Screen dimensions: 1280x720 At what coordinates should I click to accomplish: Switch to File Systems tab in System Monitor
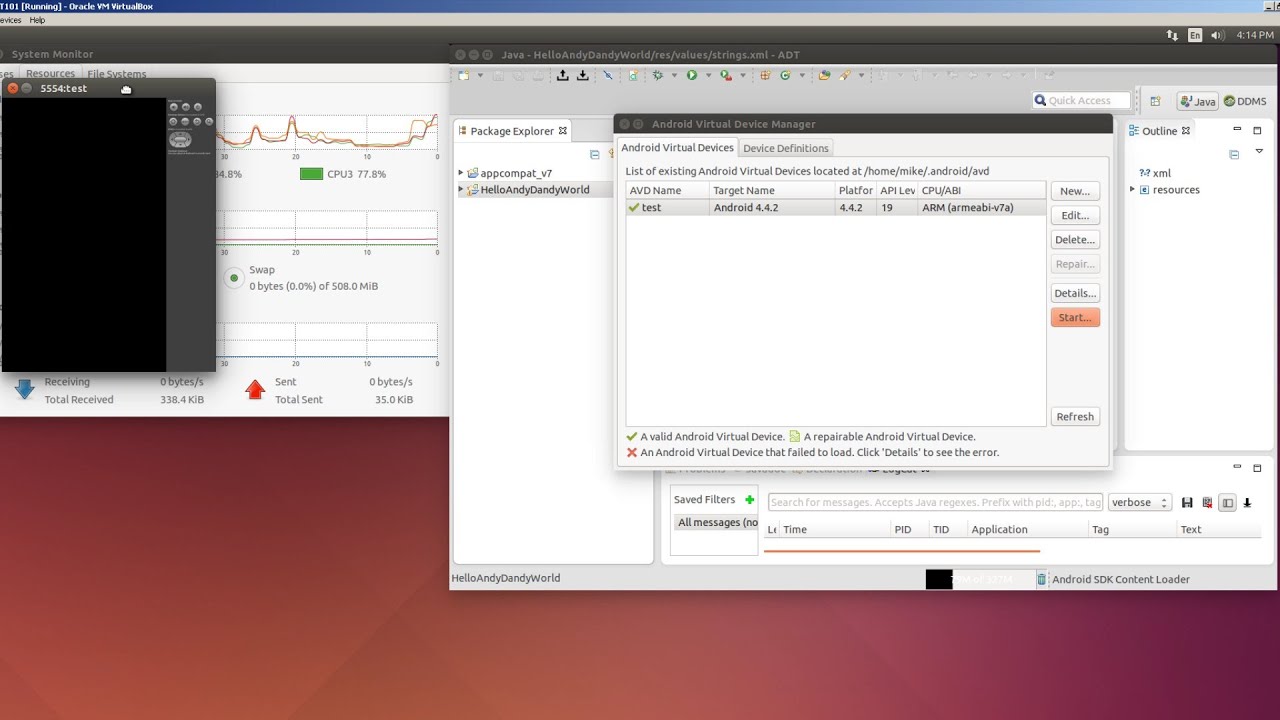117,74
